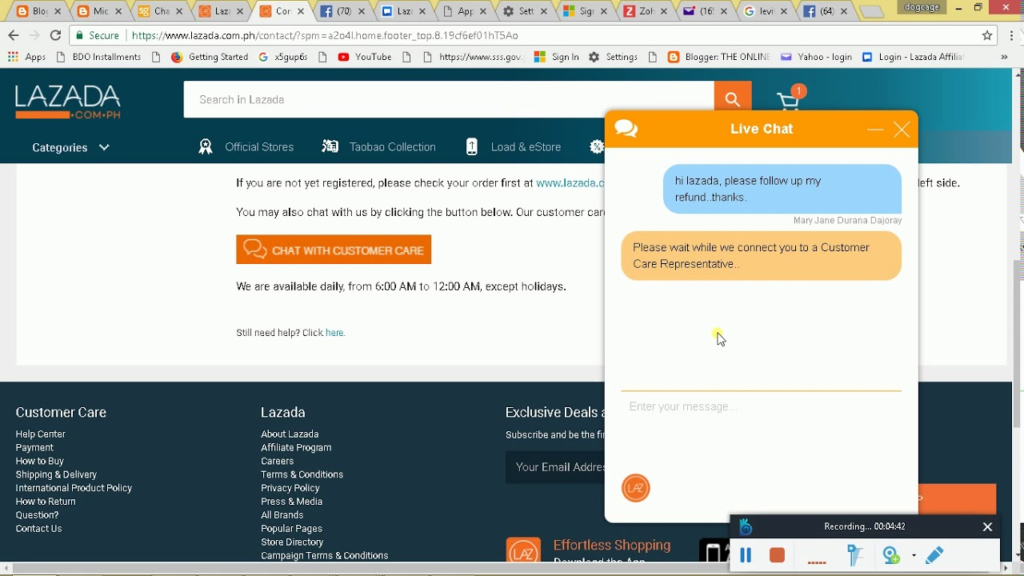The height and width of the screenshot is (576, 1024).
Task: Click the Your Email Address field
Action: click(x=556, y=467)
